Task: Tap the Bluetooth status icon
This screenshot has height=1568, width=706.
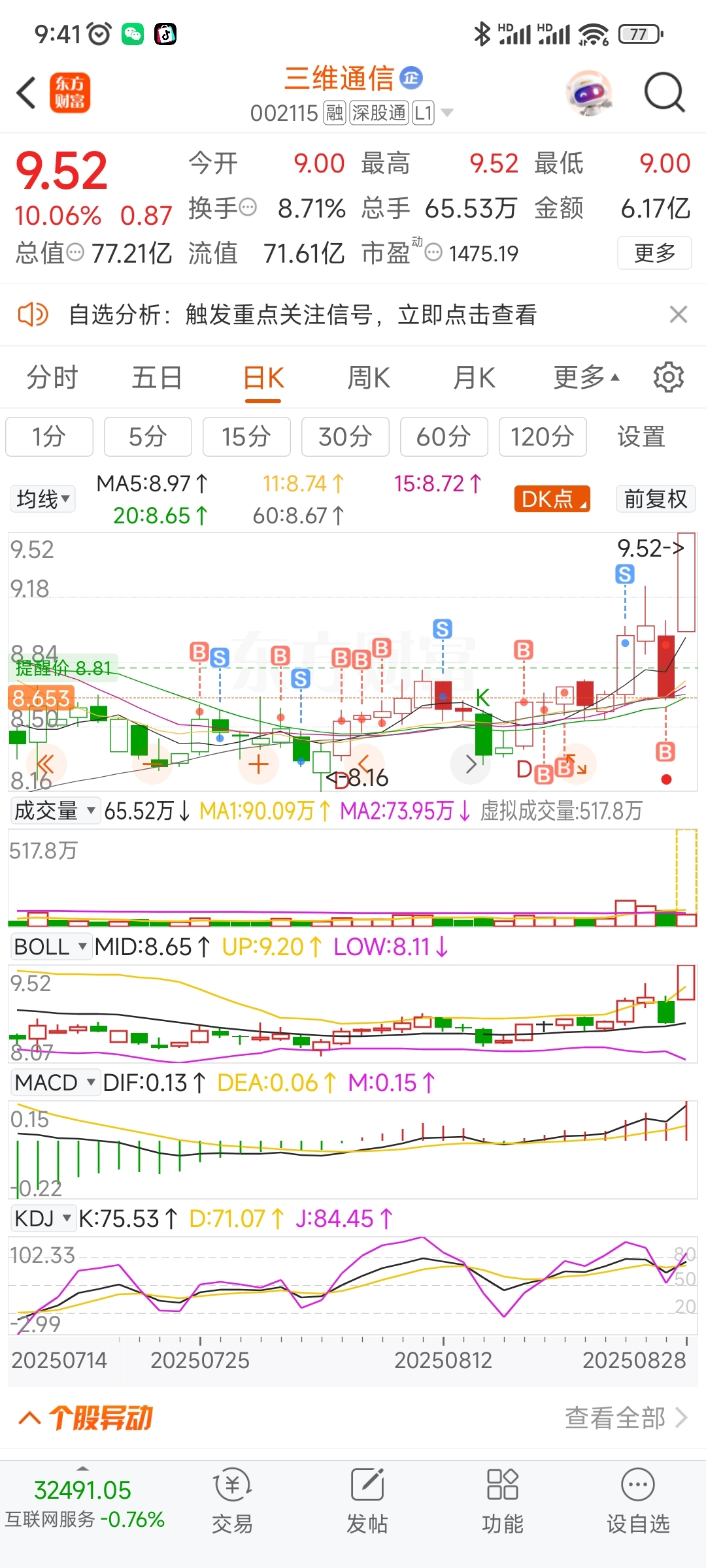Action: [482, 34]
